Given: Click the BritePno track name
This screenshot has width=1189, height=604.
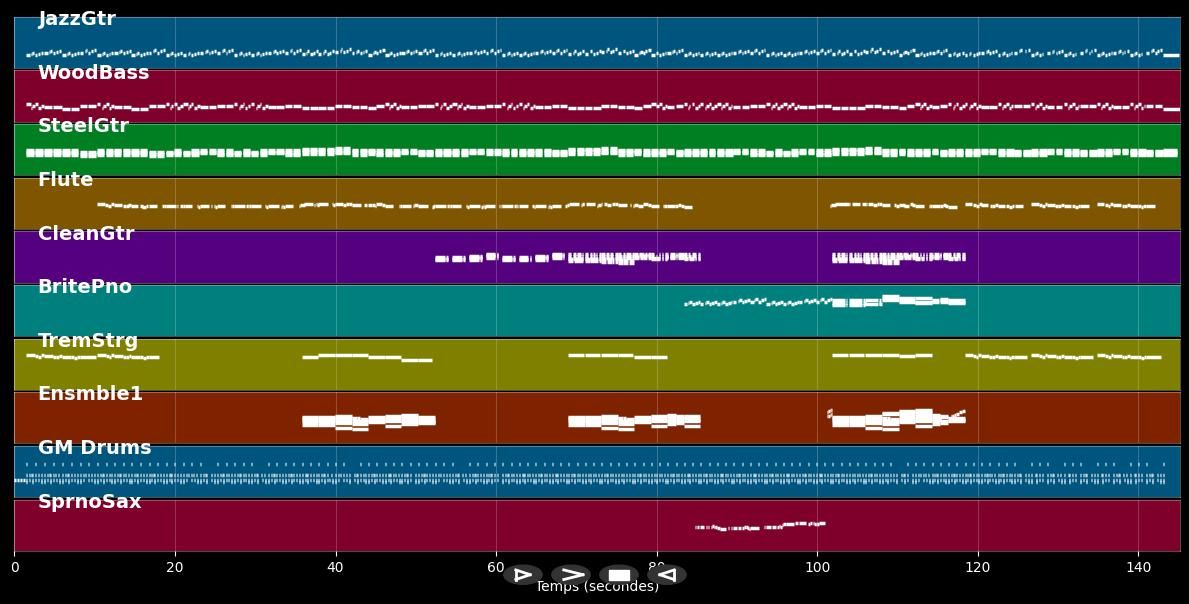Looking at the screenshot, I should (85, 287).
